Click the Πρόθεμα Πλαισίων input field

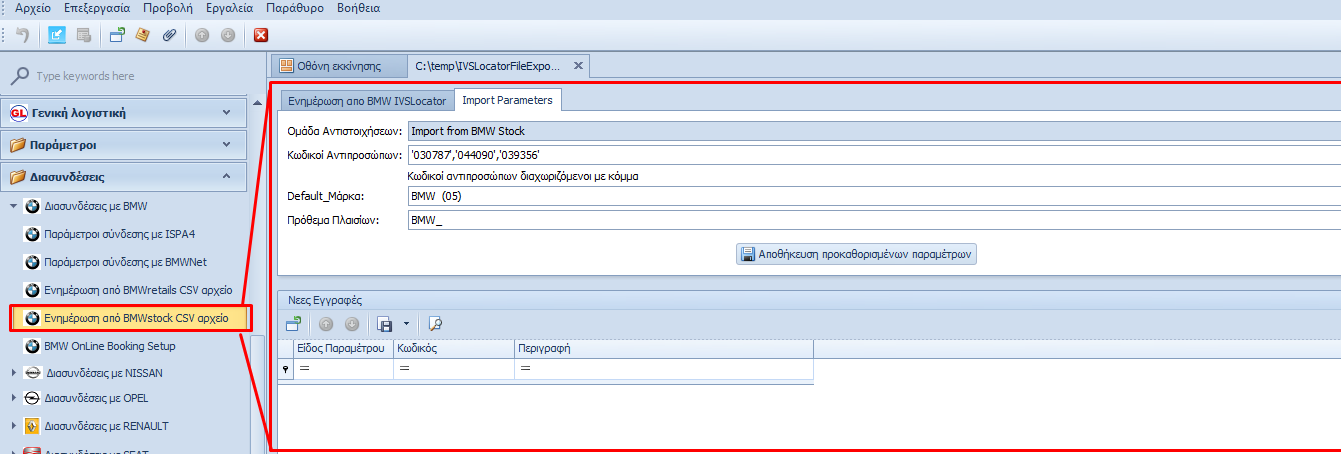(x=870, y=220)
